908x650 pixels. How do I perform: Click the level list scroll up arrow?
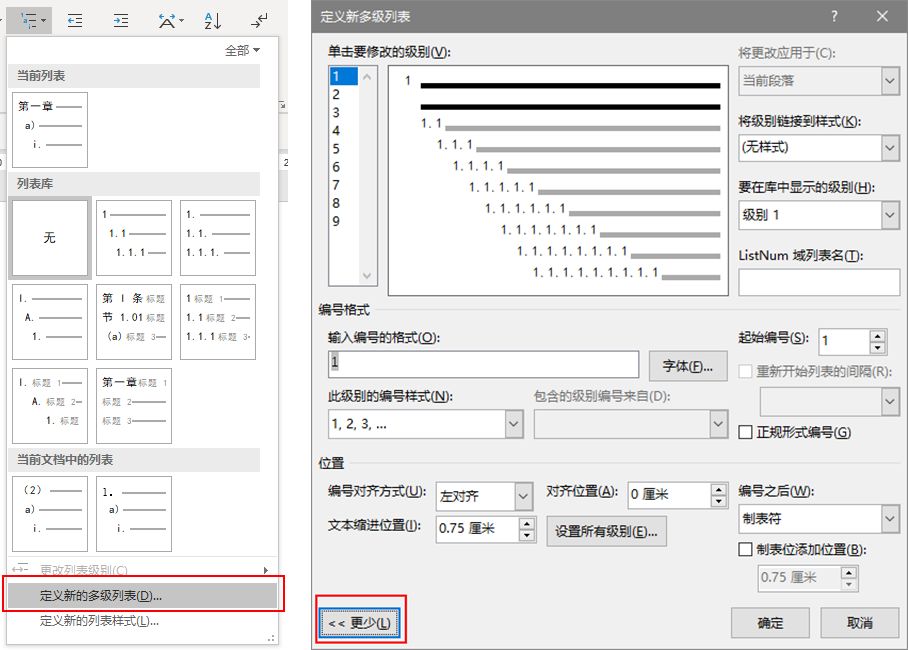[x=367, y=76]
